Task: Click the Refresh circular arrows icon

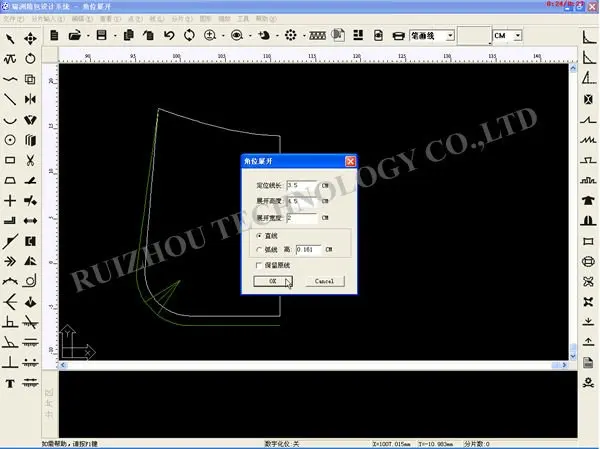Action: click(189, 36)
